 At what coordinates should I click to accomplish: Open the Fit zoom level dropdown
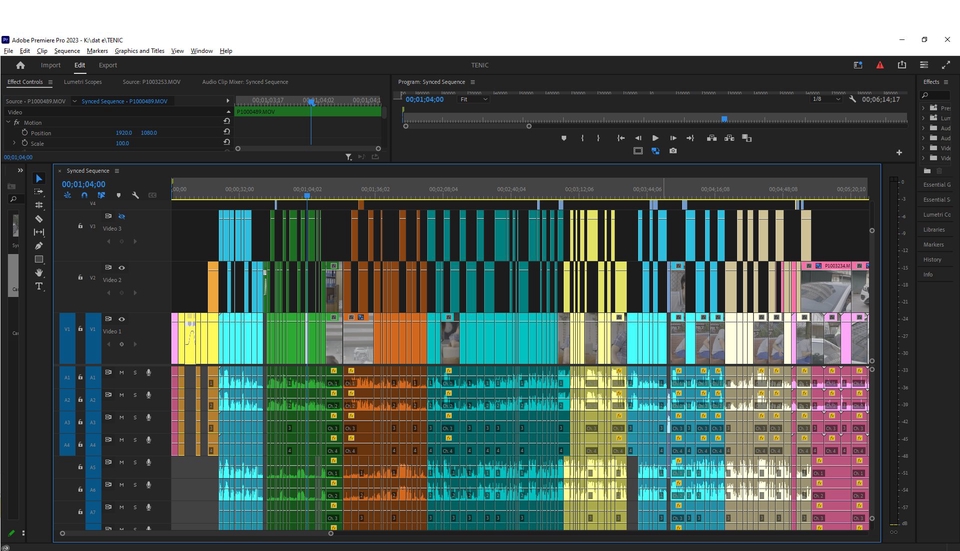[474, 99]
